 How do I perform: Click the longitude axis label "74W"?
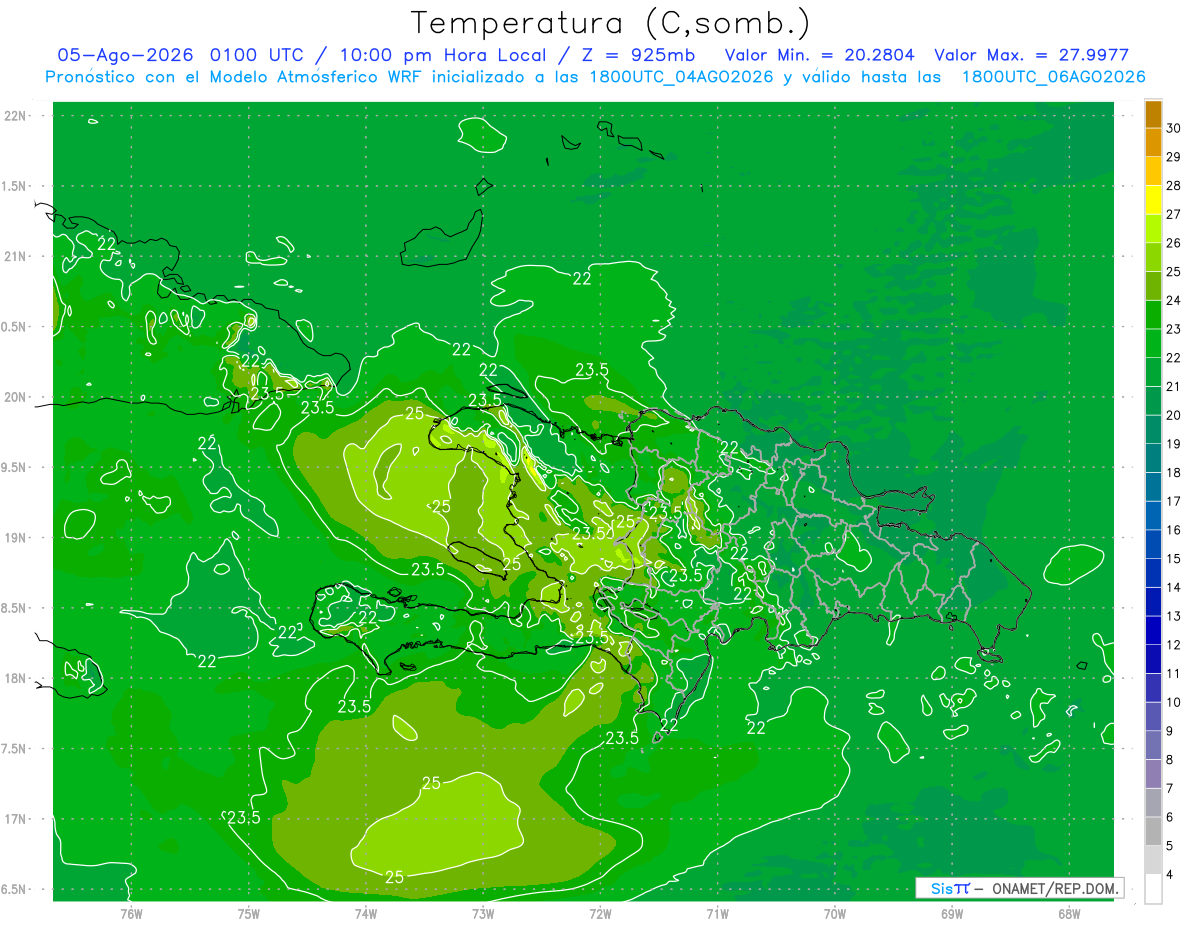[x=366, y=913]
